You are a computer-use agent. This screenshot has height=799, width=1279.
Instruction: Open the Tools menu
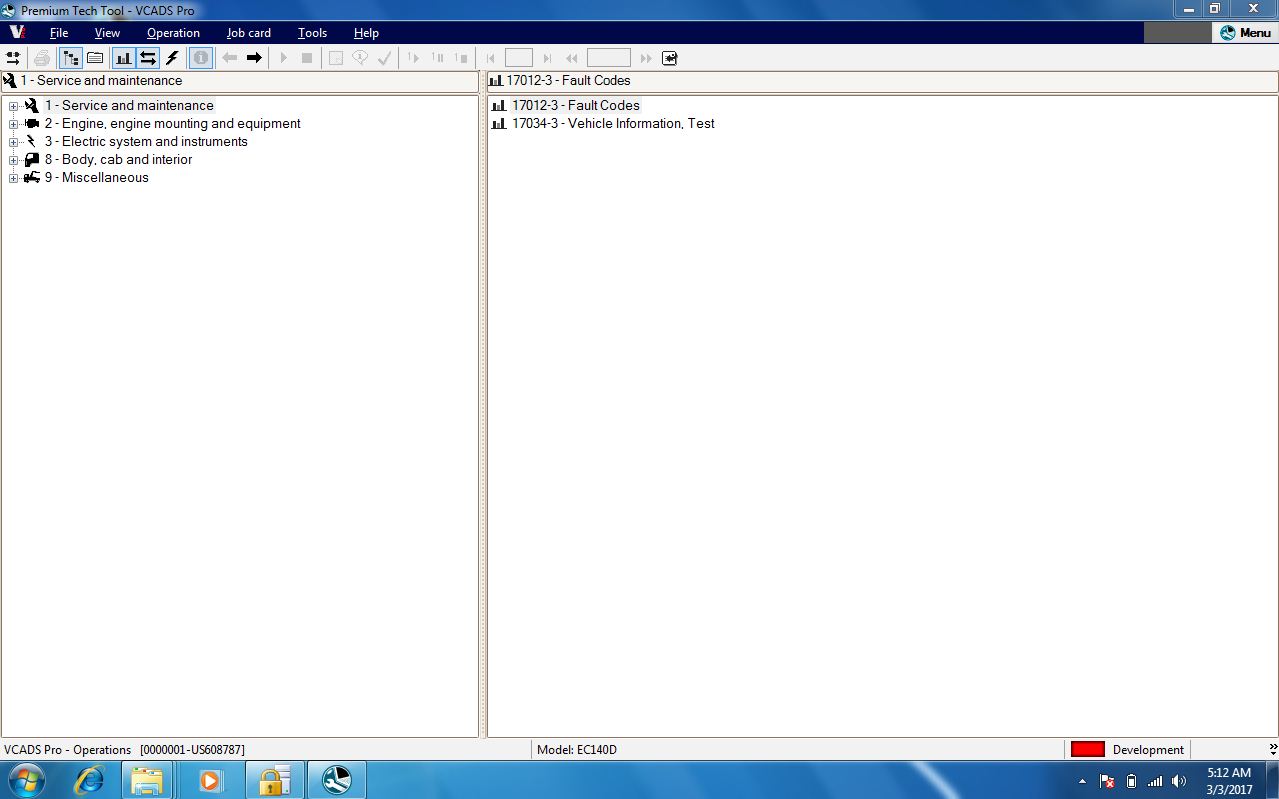click(x=312, y=33)
